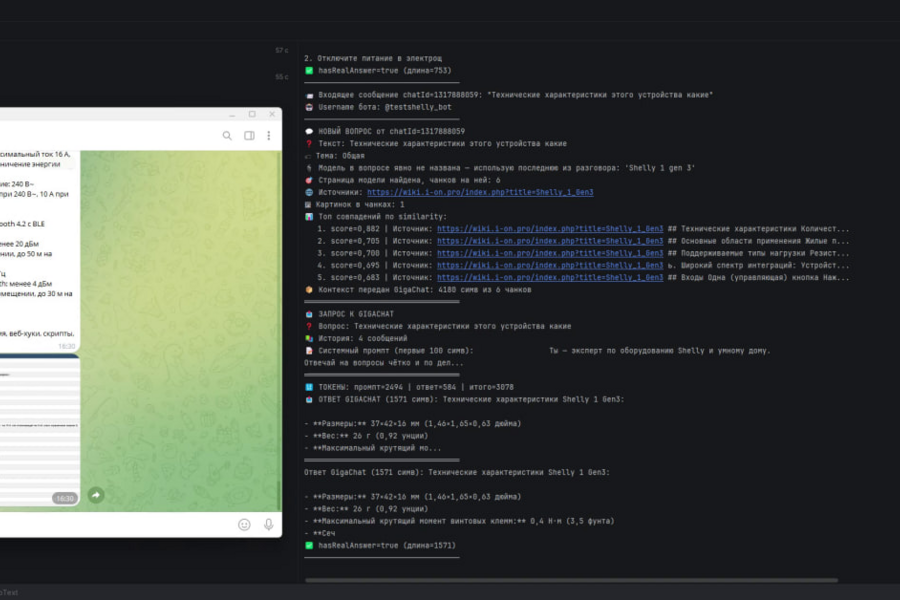The width and height of the screenshot is (900, 600).
Task: Open the Источники Shelly_1_Gen3 wiki link
Action: (x=480, y=192)
